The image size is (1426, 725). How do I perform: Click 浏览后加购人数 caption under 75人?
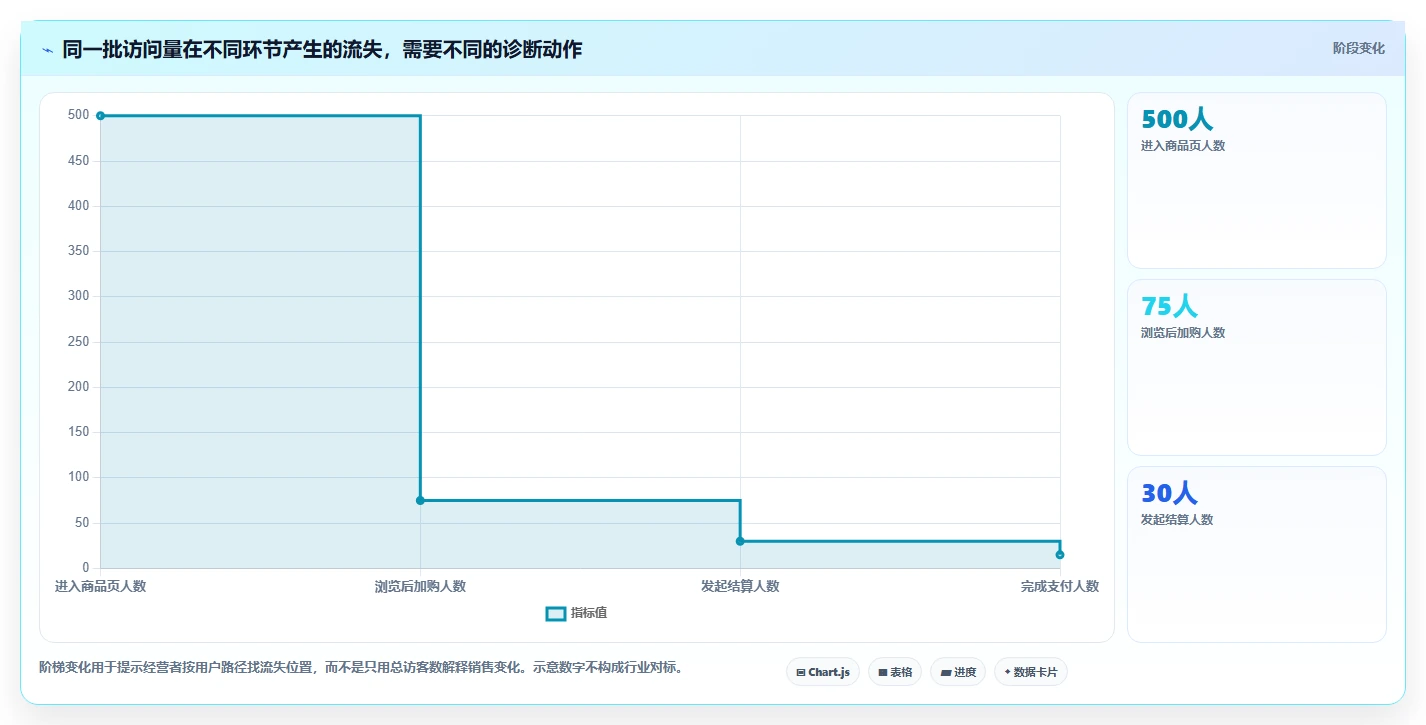[x=1183, y=333]
